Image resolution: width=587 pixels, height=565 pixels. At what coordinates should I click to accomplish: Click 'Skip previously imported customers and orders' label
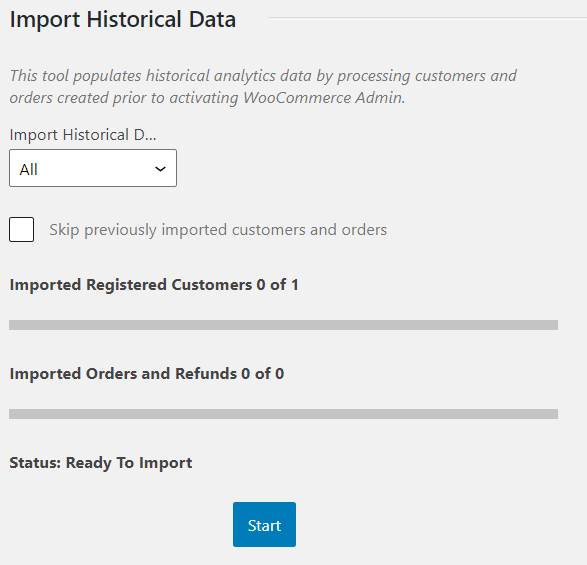[218, 230]
